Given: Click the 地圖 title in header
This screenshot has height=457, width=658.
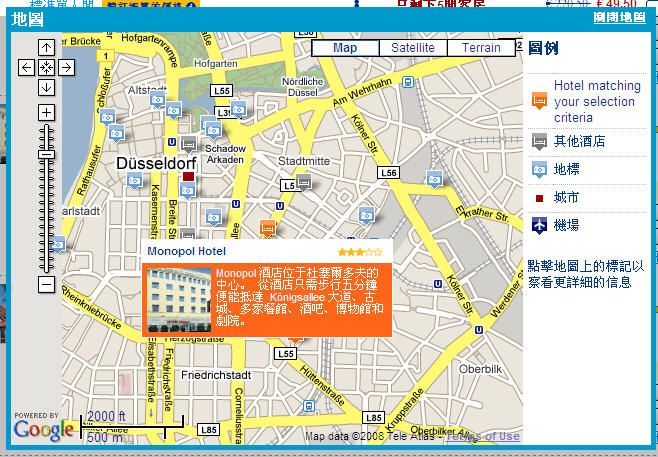Looking at the screenshot, I should click(x=27, y=19).
